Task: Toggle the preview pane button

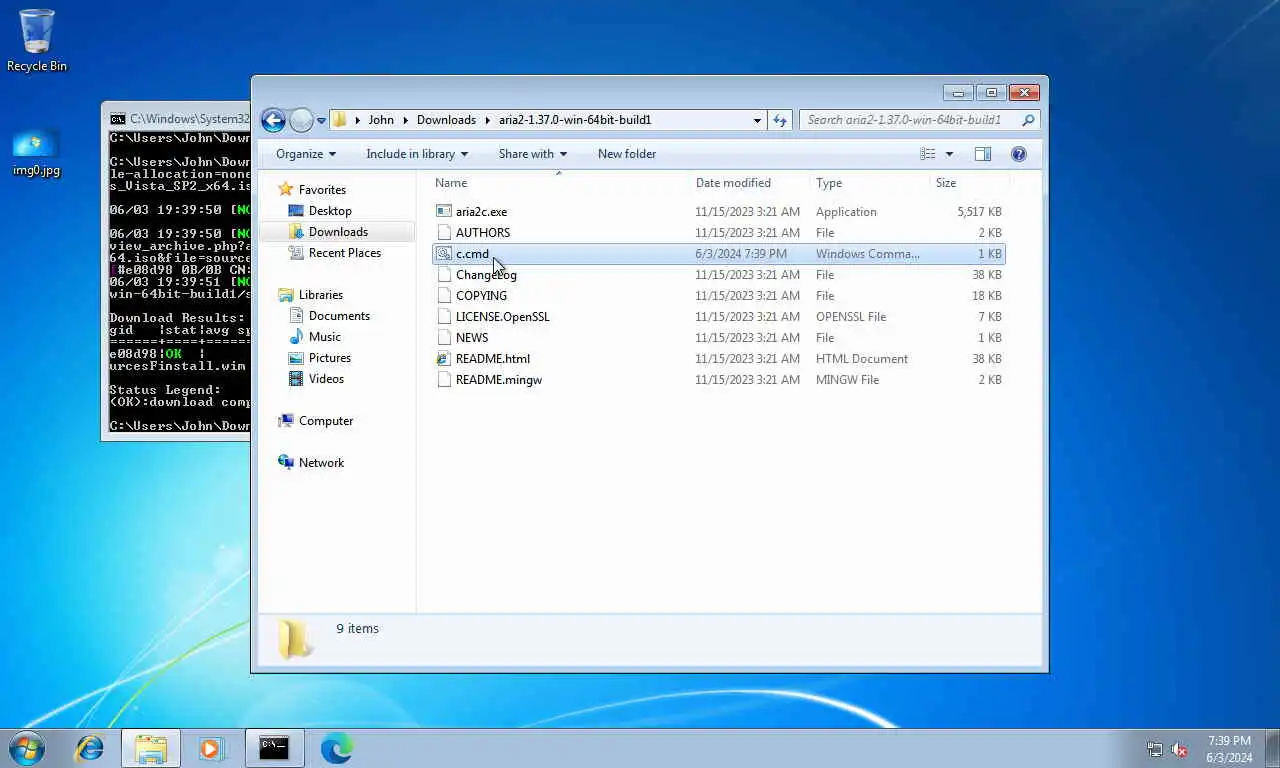Action: pos(983,154)
